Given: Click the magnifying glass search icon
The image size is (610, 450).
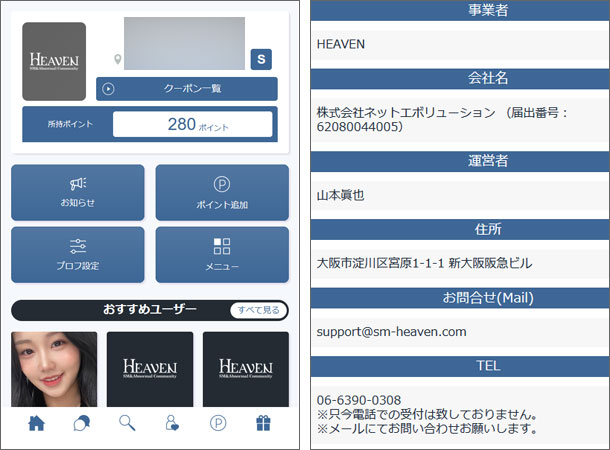Looking at the screenshot, I should pyautogui.click(x=127, y=423).
